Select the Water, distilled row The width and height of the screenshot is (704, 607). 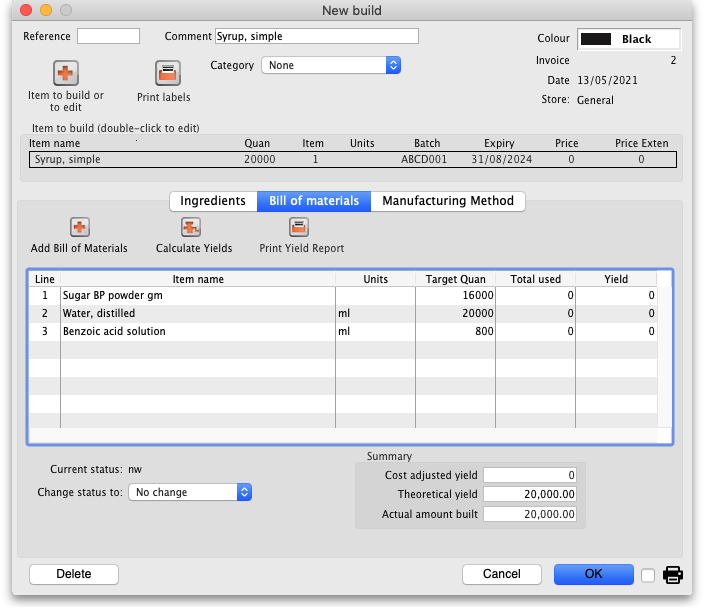point(197,313)
